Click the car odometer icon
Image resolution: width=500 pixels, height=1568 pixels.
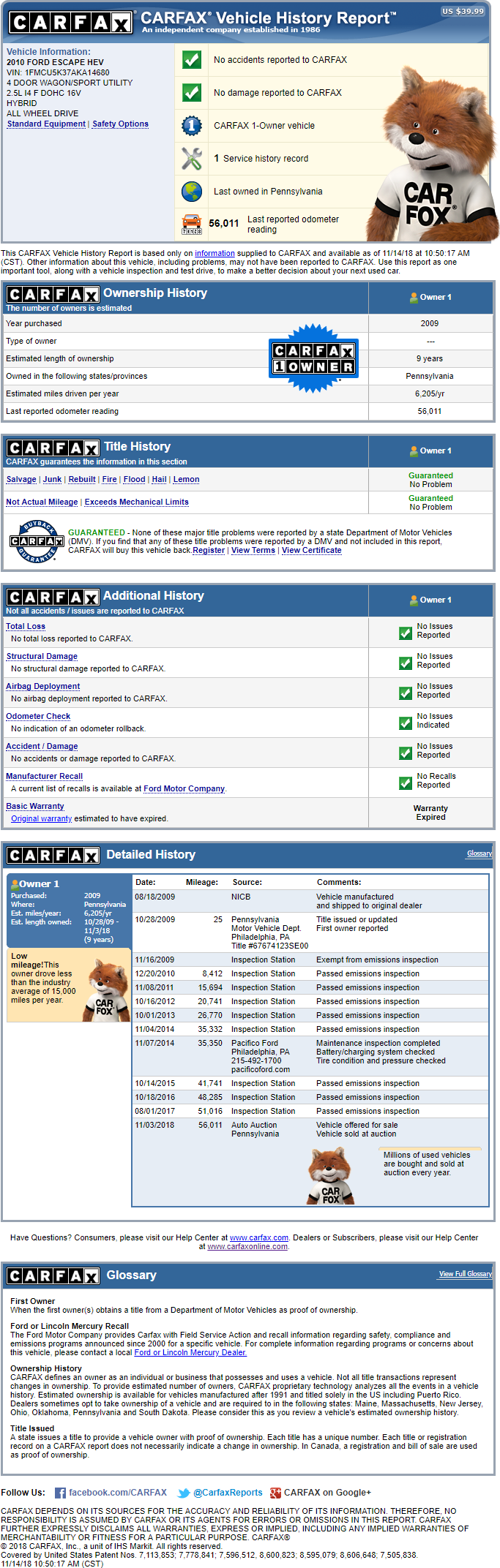click(192, 225)
